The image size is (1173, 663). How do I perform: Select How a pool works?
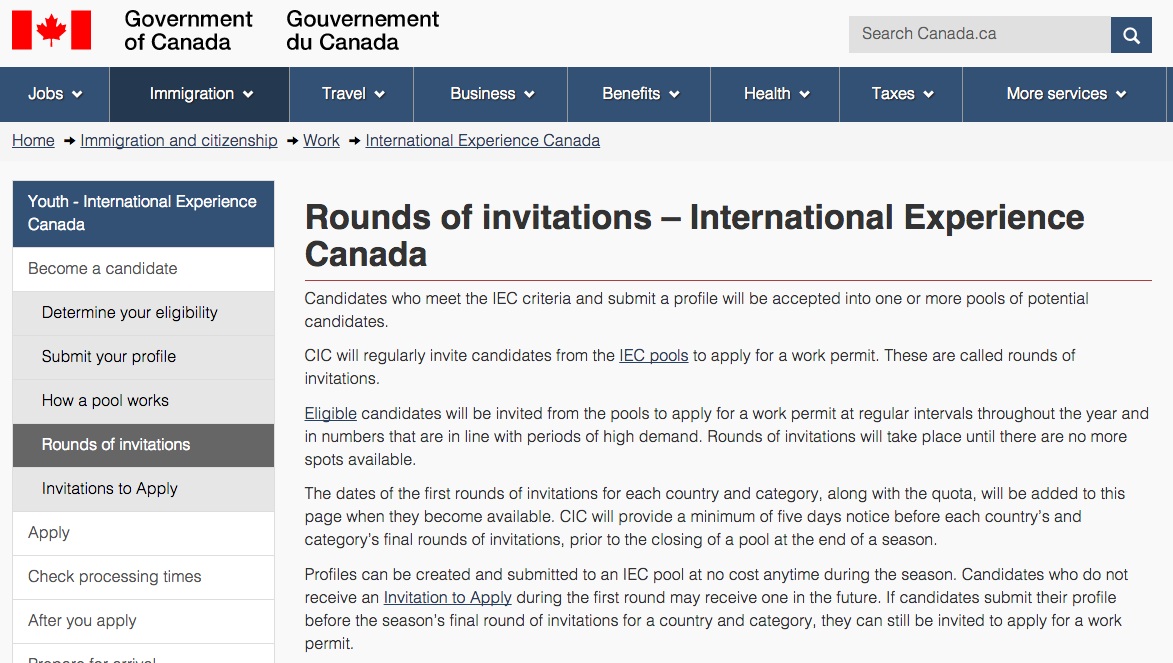click(105, 401)
